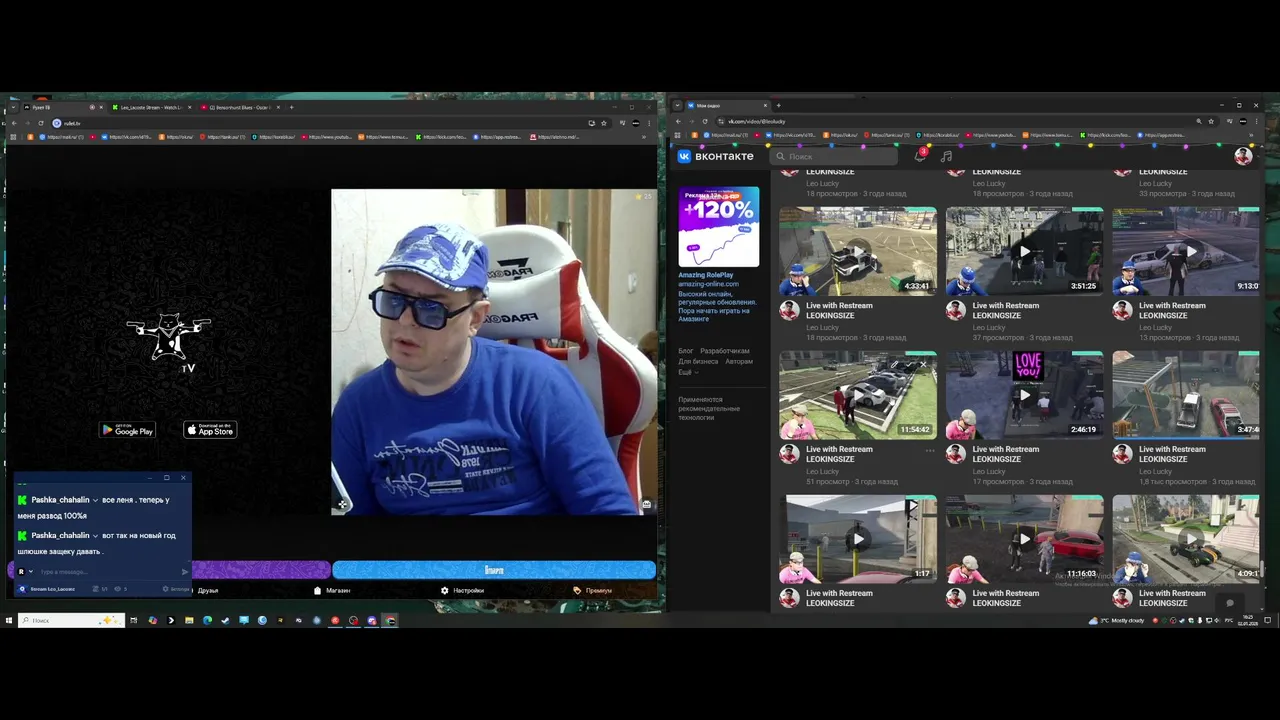Click the Amazing RolePlay ad banner

pyautogui.click(x=719, y=227)
